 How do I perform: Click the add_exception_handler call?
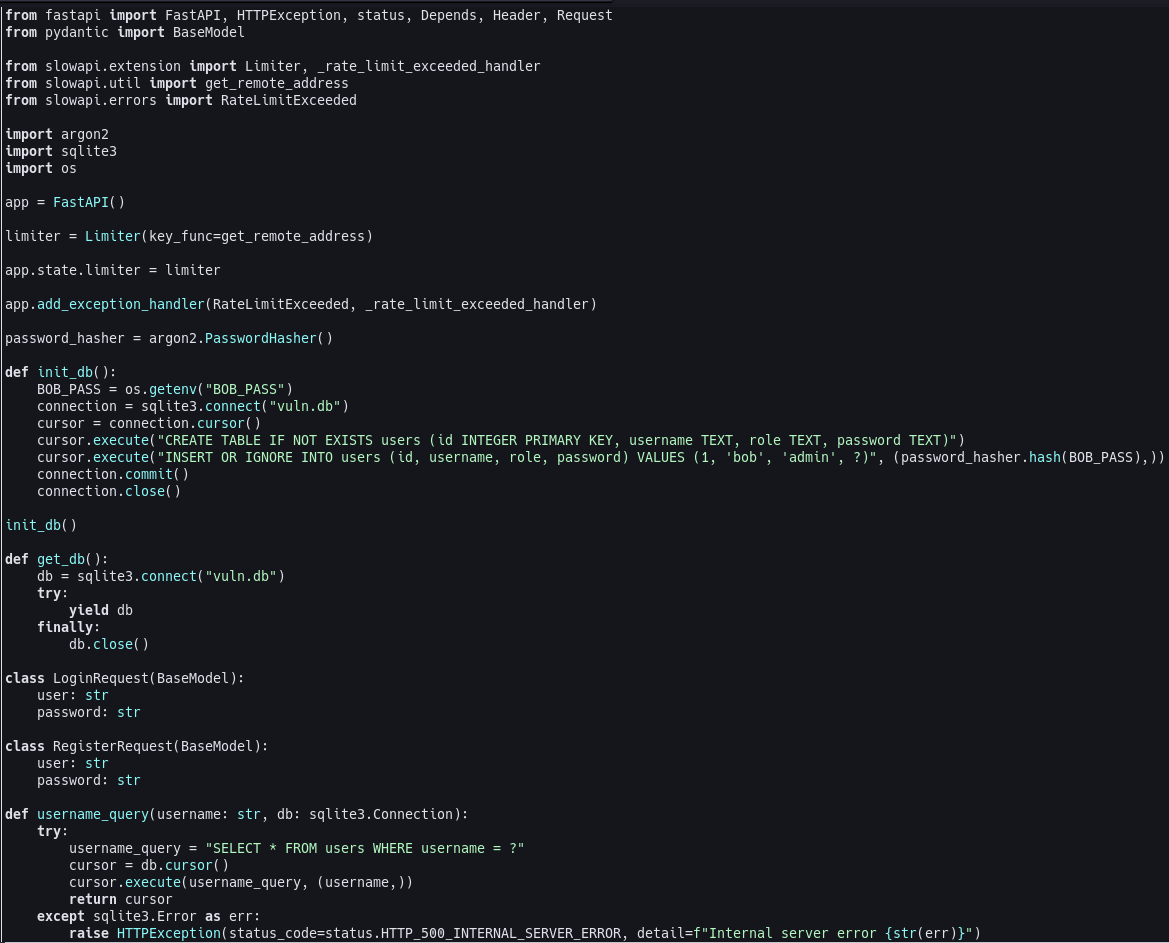point(300,305)
